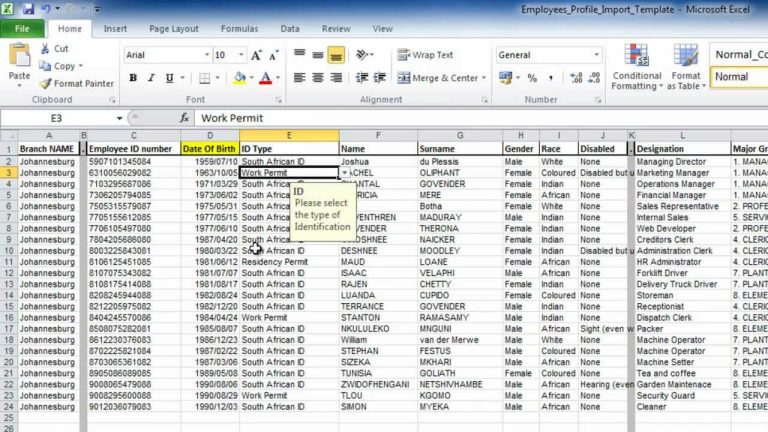
Task: Switch to the Formulas tab
Action: point(239,30)
